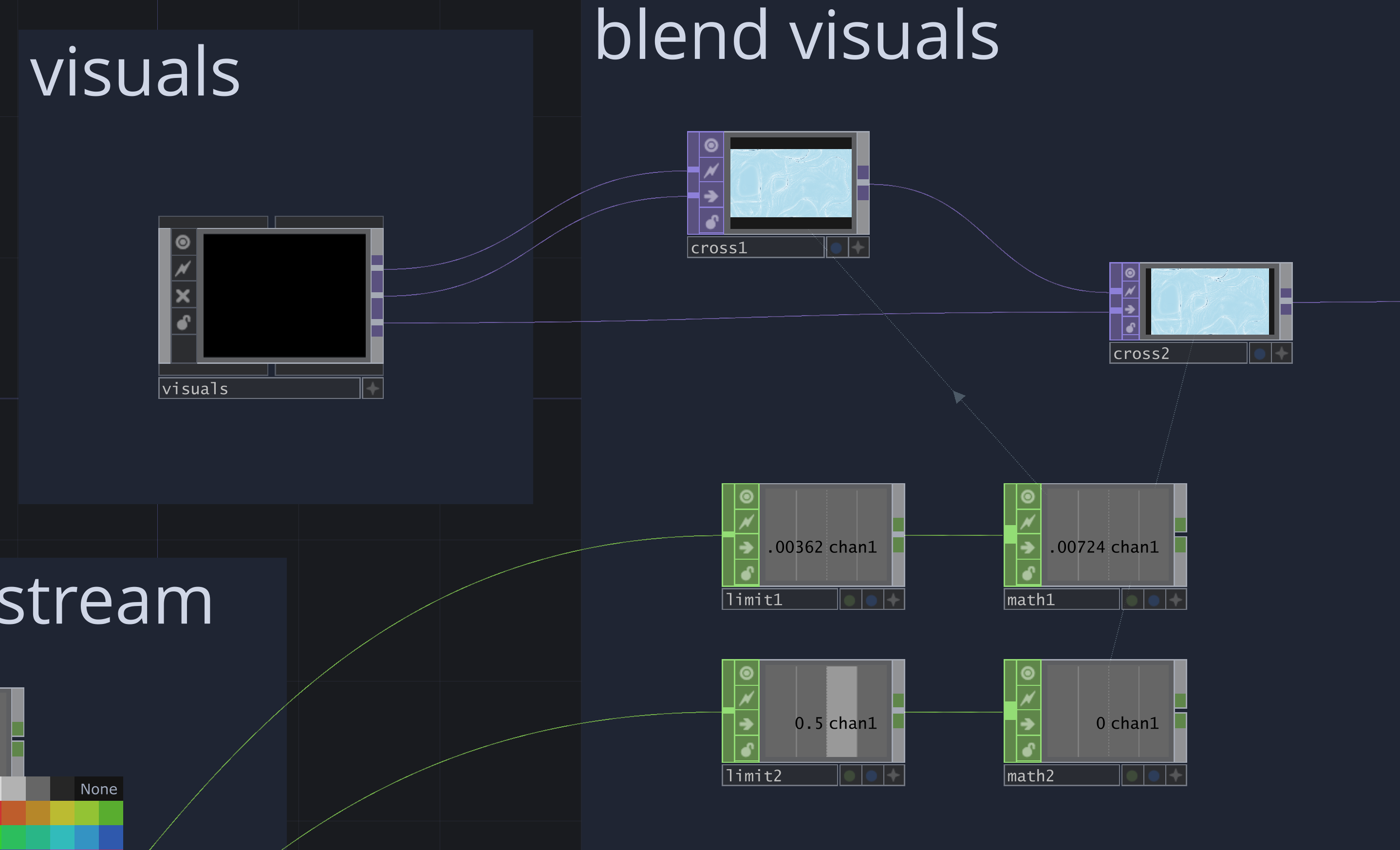
Task: Toggle viewer flag on math1 node
Action: tap(1028, 496)
